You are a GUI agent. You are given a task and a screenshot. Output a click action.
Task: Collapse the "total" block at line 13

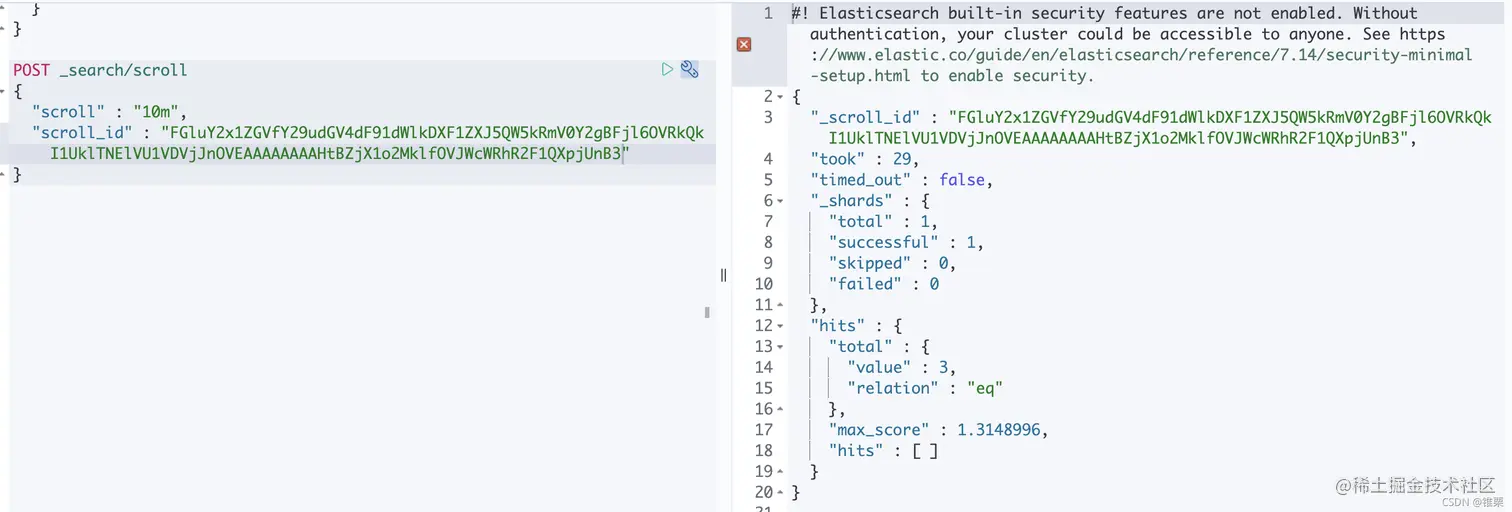click(x=780, y=346)
